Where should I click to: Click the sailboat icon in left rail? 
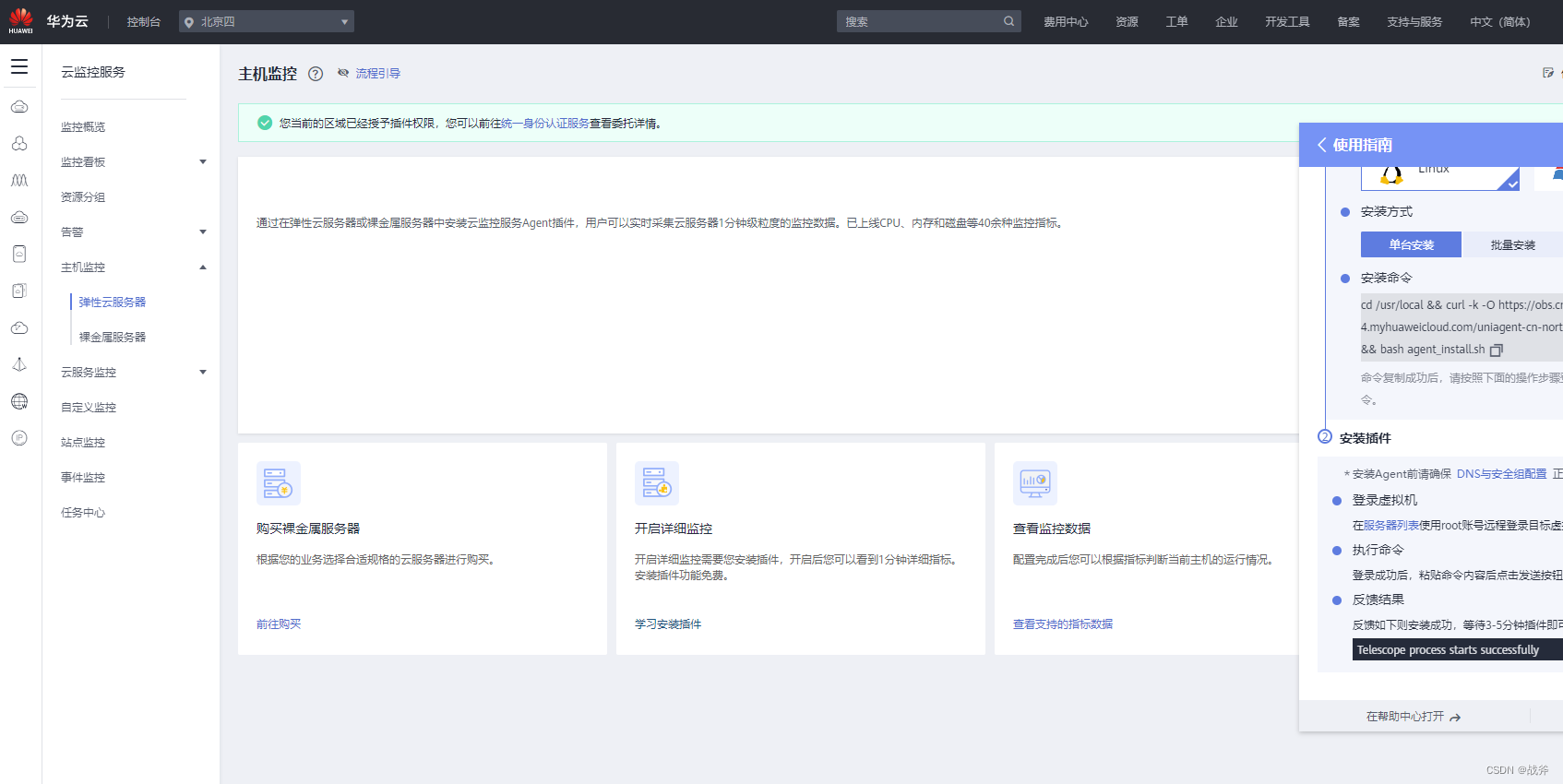(x=19, y=364)
